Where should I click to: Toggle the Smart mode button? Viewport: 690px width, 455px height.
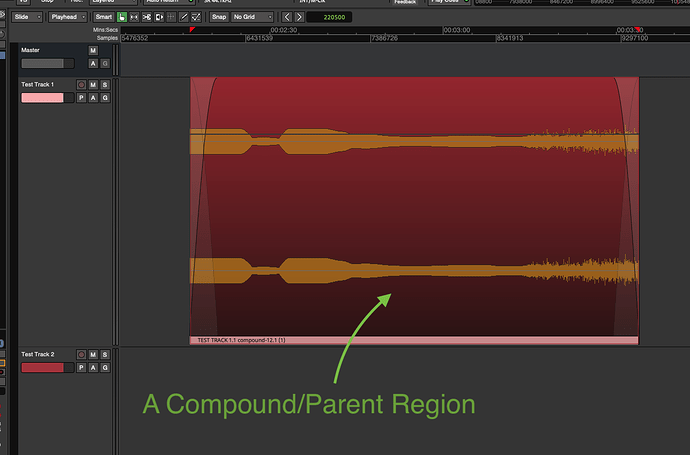click(103, 17)
